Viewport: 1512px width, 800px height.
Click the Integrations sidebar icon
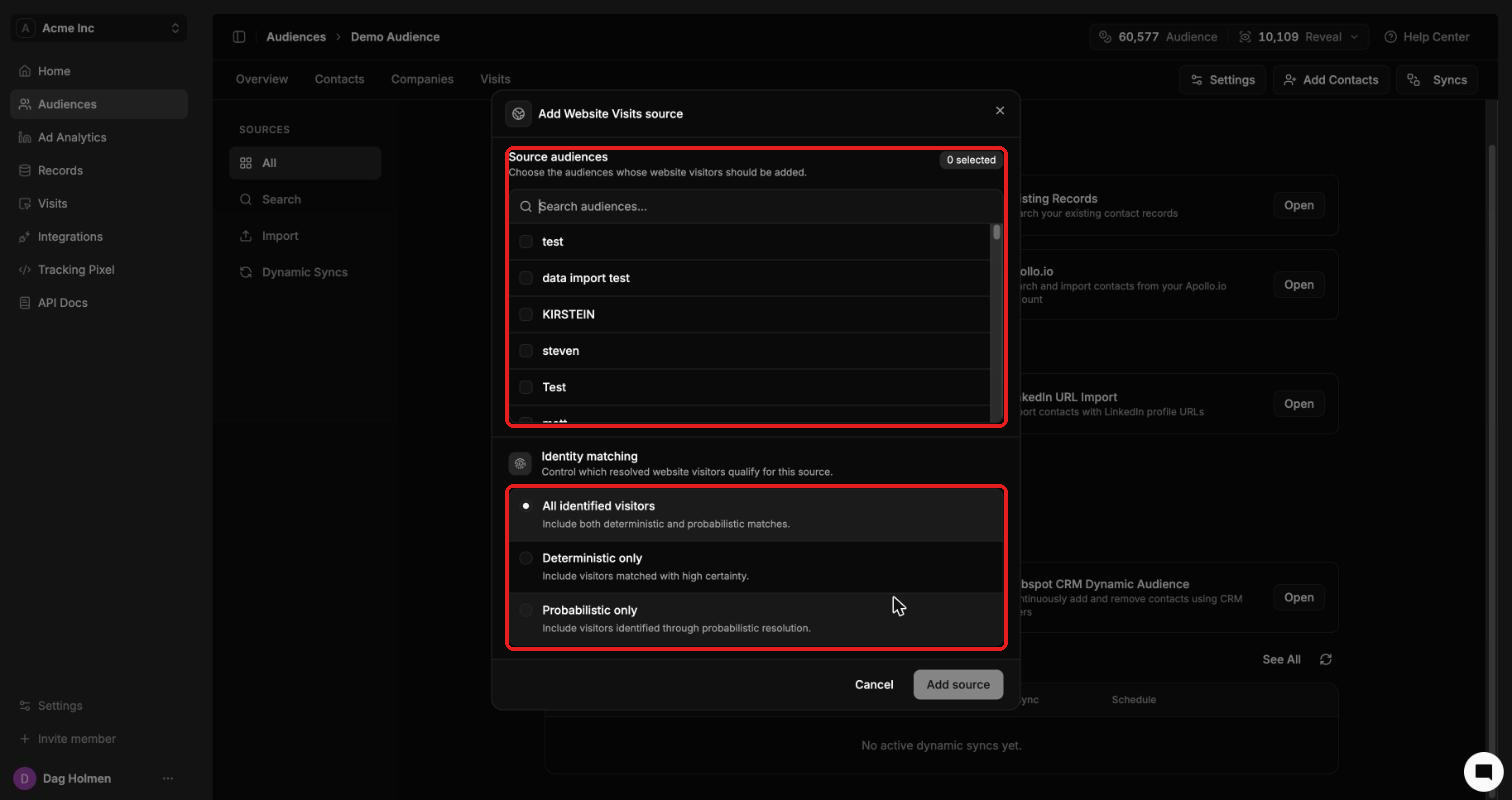[25, 237]
